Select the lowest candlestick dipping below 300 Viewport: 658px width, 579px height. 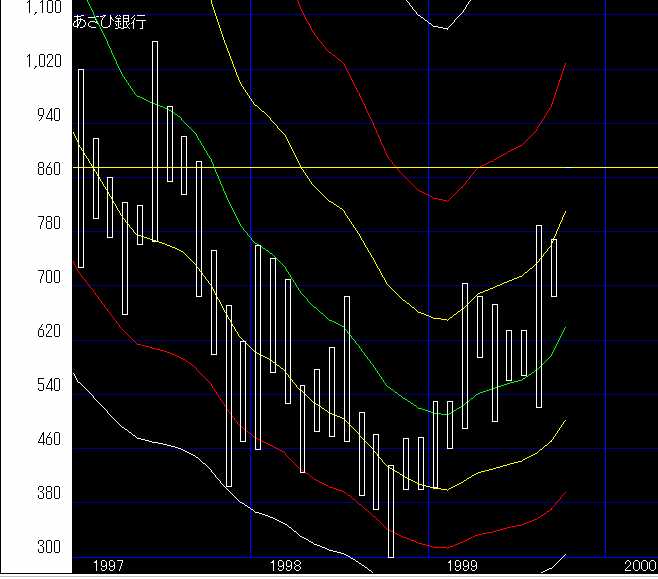[x=391, y=510]
